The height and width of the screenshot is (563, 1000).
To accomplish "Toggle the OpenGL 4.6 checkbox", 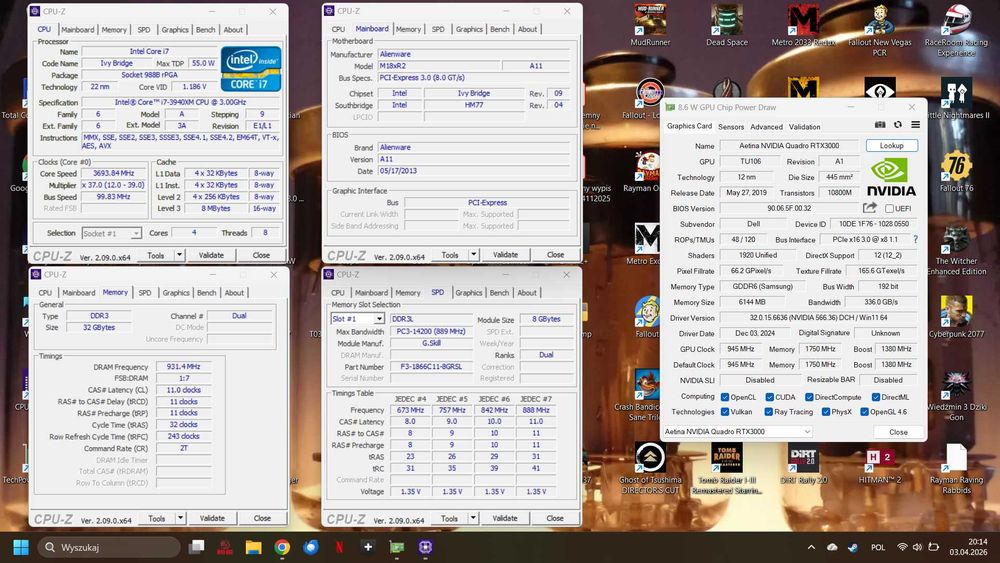I will [864, 412].
